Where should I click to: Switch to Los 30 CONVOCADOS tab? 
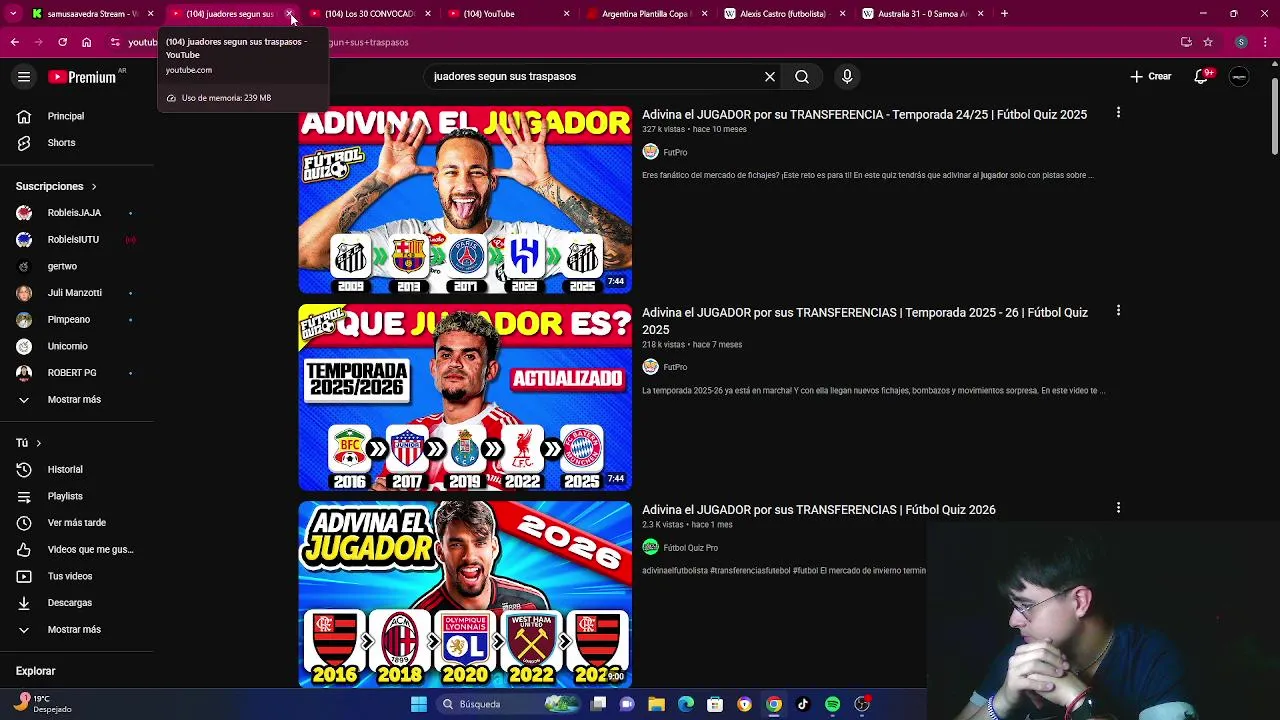coord(368,14)
